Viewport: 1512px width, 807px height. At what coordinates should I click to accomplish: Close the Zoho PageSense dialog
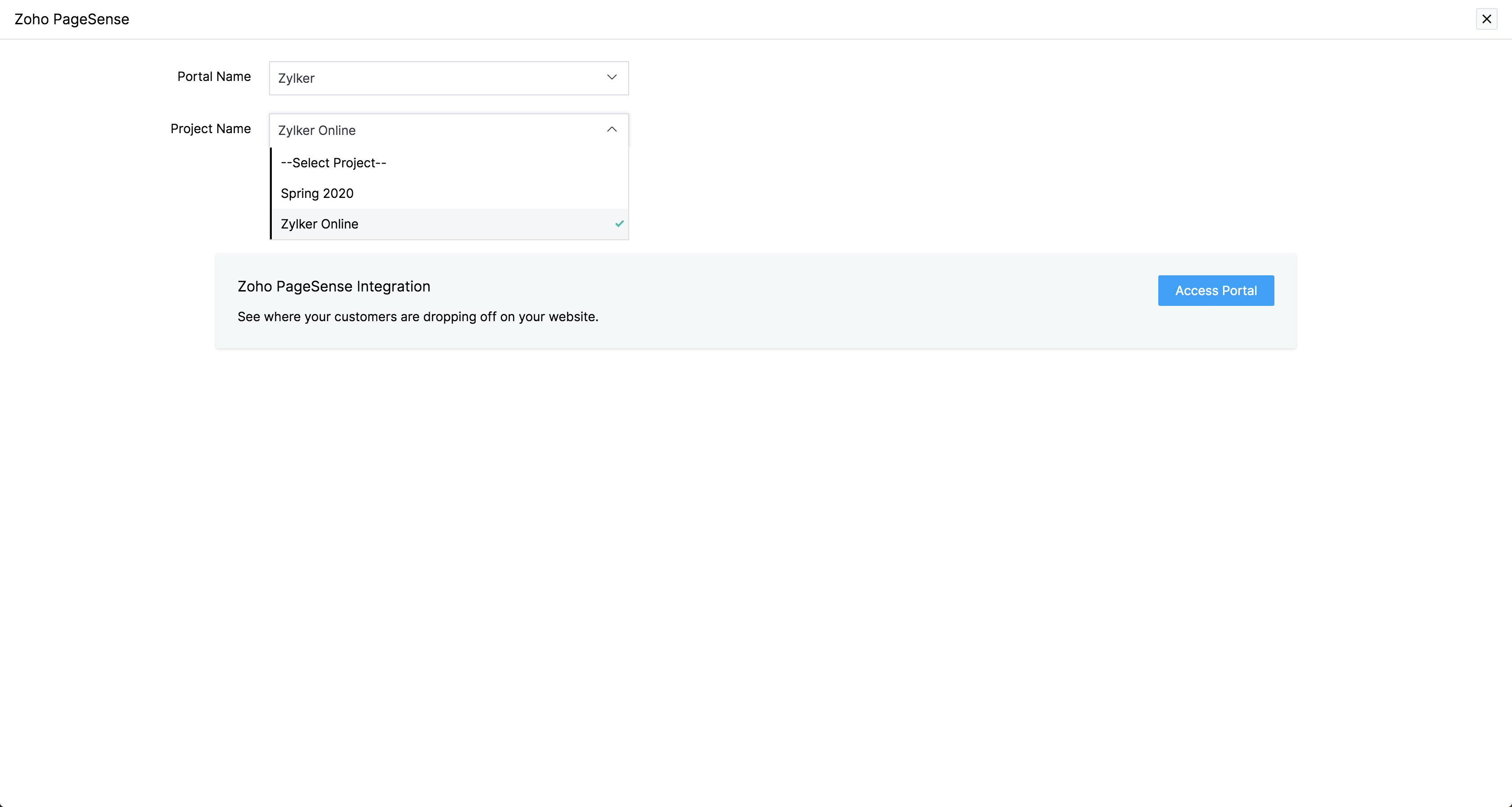(1486, 19)
